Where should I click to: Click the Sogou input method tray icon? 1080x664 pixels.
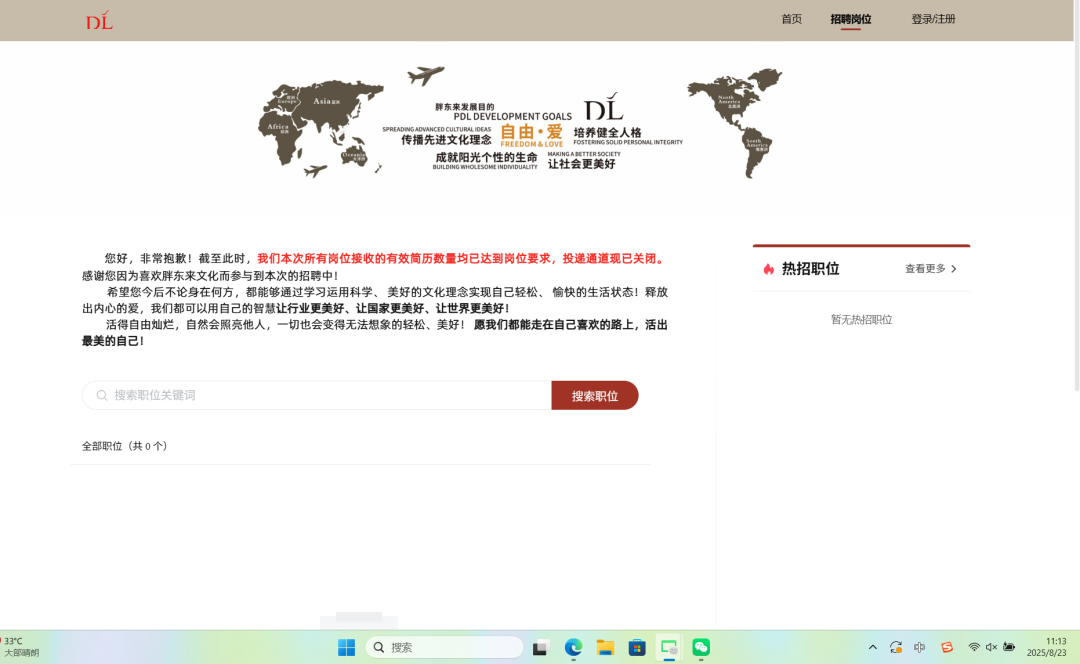tap(946, 648)
